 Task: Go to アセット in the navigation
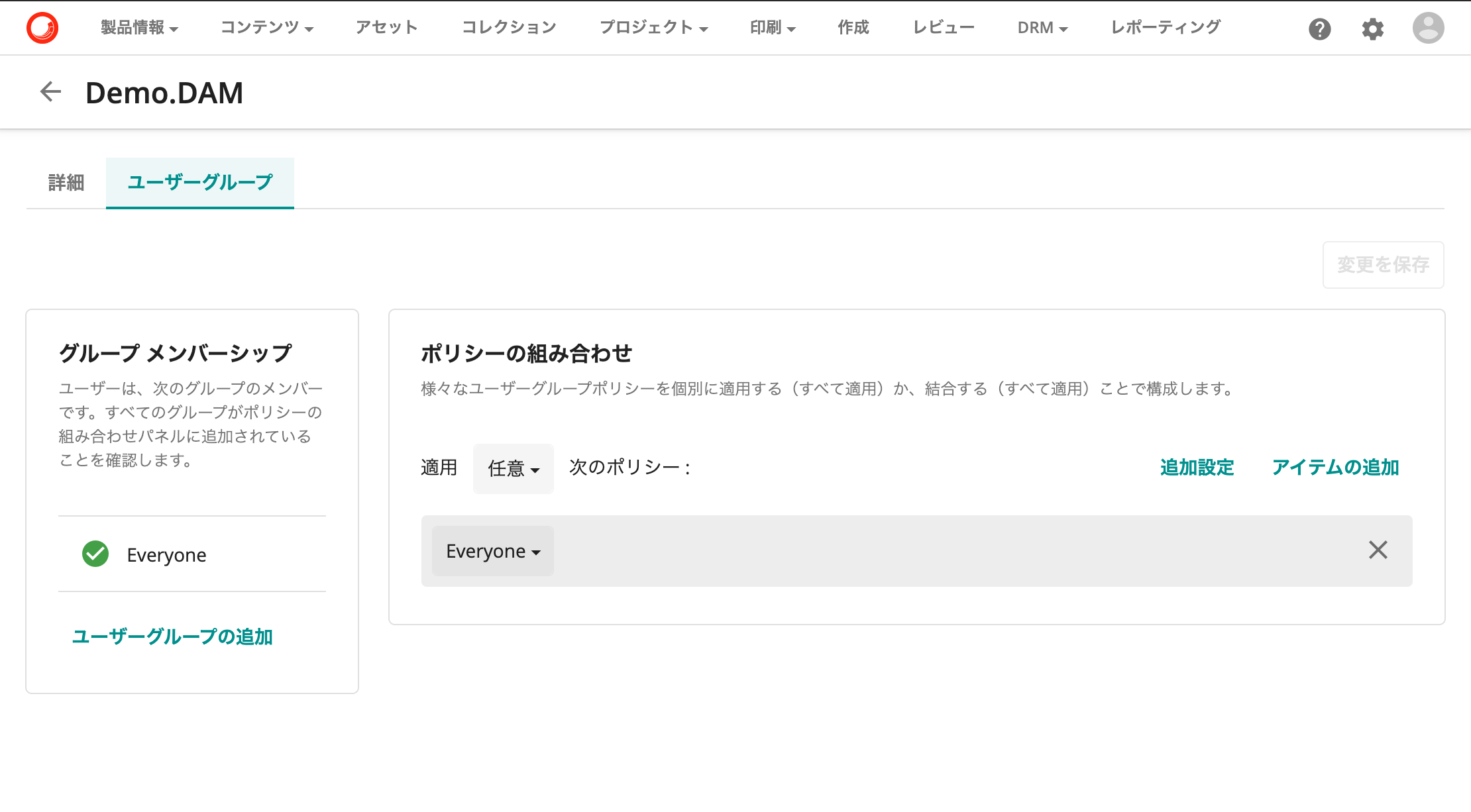(387, 28)
